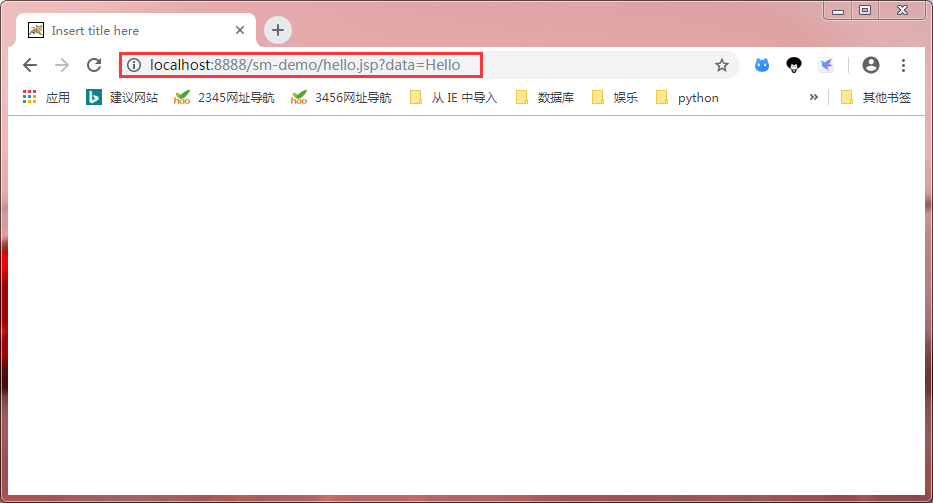
Task: Open the 建议网站 bookmark
Action: click(122, 97)
